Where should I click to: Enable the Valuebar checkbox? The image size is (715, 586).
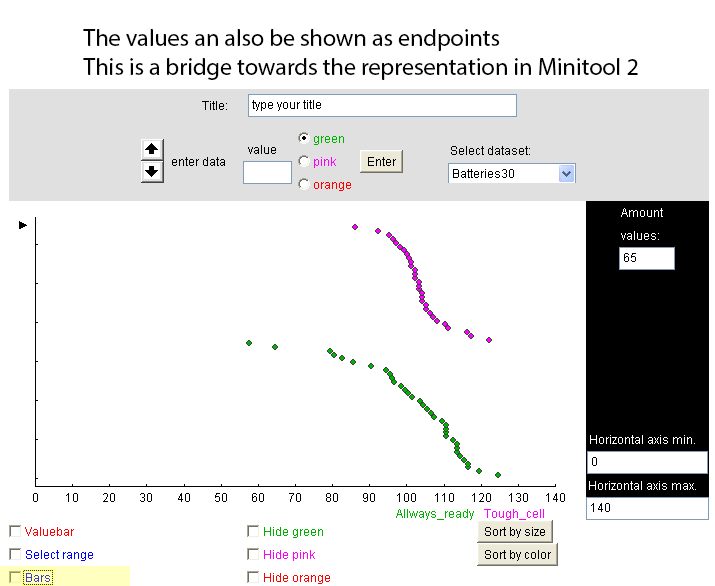point(15,531)
